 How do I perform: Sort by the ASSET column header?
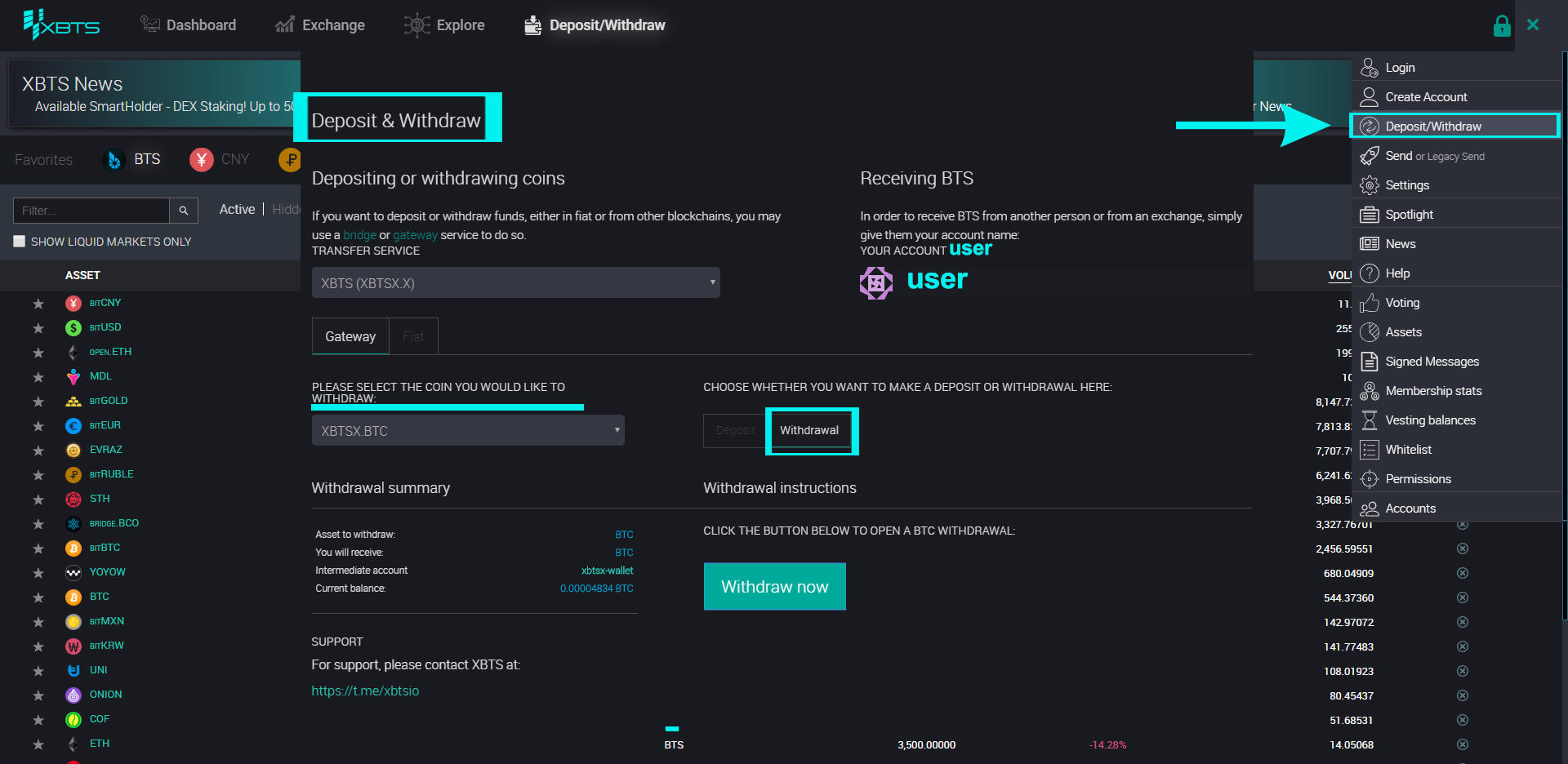pos(82,275)
